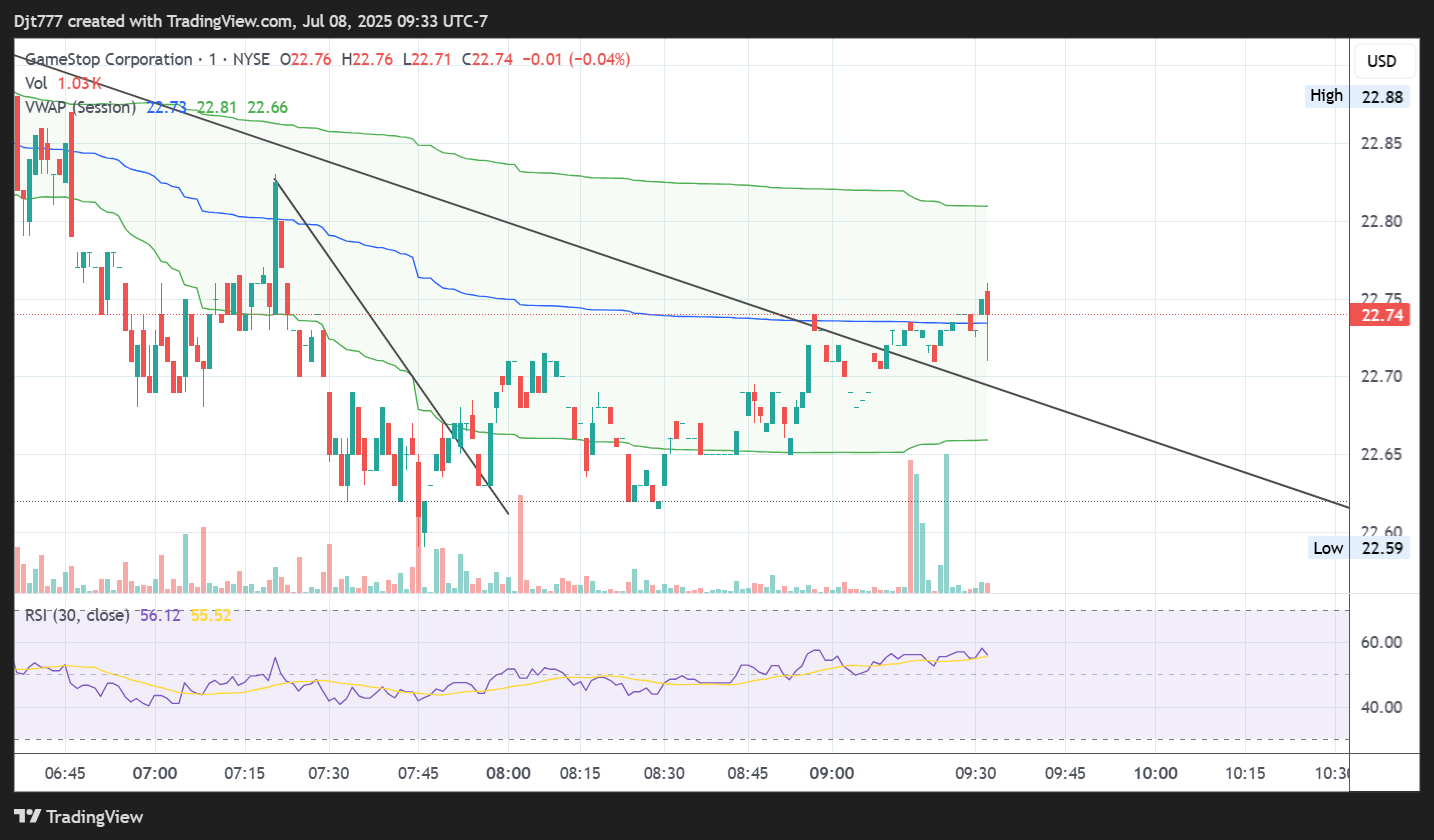
Task: Click the 09:30 time axis label
Action: [975, 773]
